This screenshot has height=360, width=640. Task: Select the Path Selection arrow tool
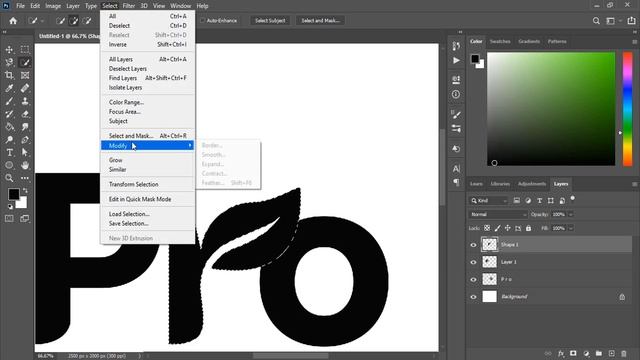[x=25, y=152]
